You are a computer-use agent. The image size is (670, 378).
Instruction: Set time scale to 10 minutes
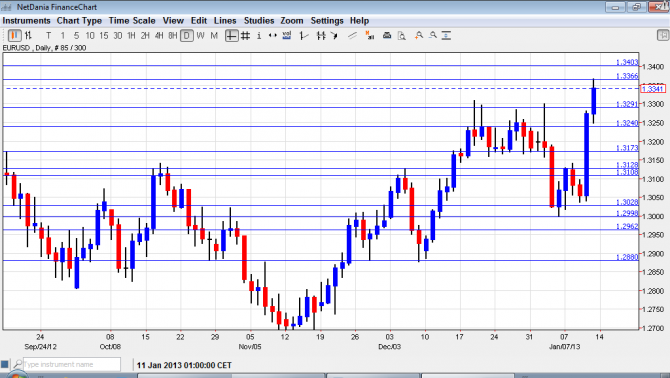[90, 36]
